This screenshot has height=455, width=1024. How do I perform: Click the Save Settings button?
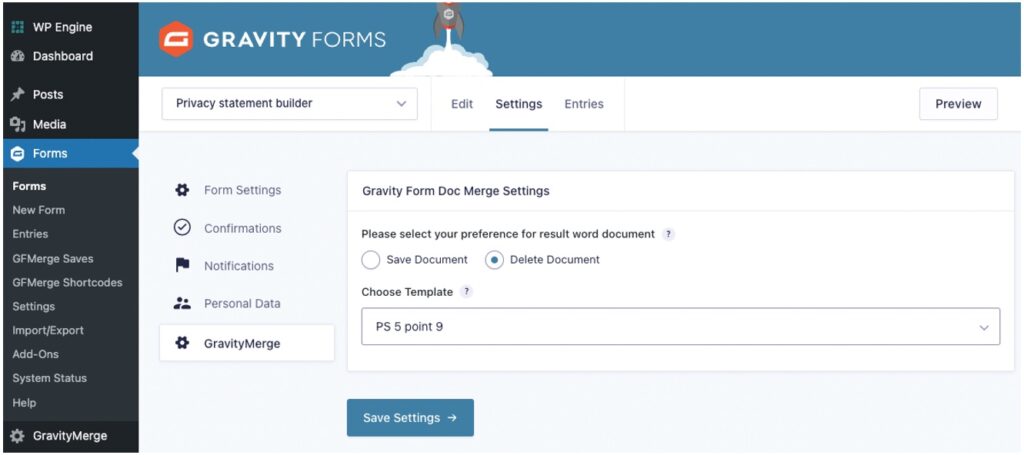(410, 418)
